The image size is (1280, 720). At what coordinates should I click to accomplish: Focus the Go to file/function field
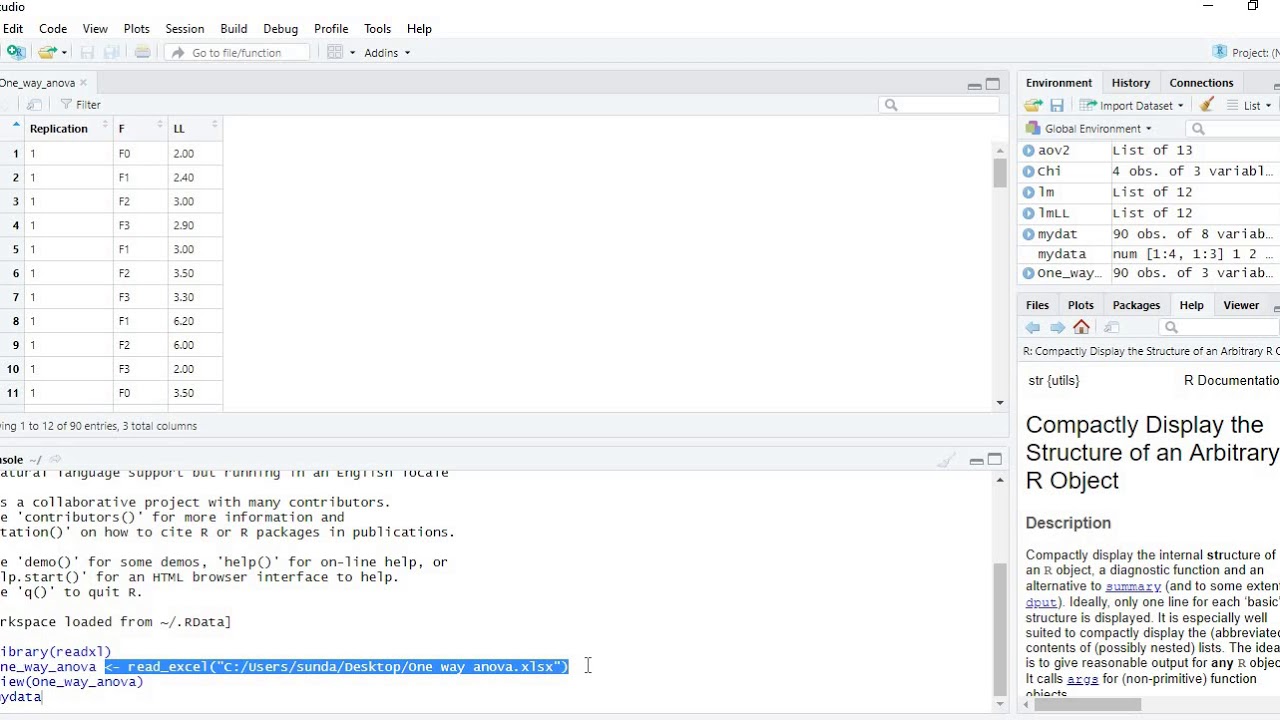(237, 53)
